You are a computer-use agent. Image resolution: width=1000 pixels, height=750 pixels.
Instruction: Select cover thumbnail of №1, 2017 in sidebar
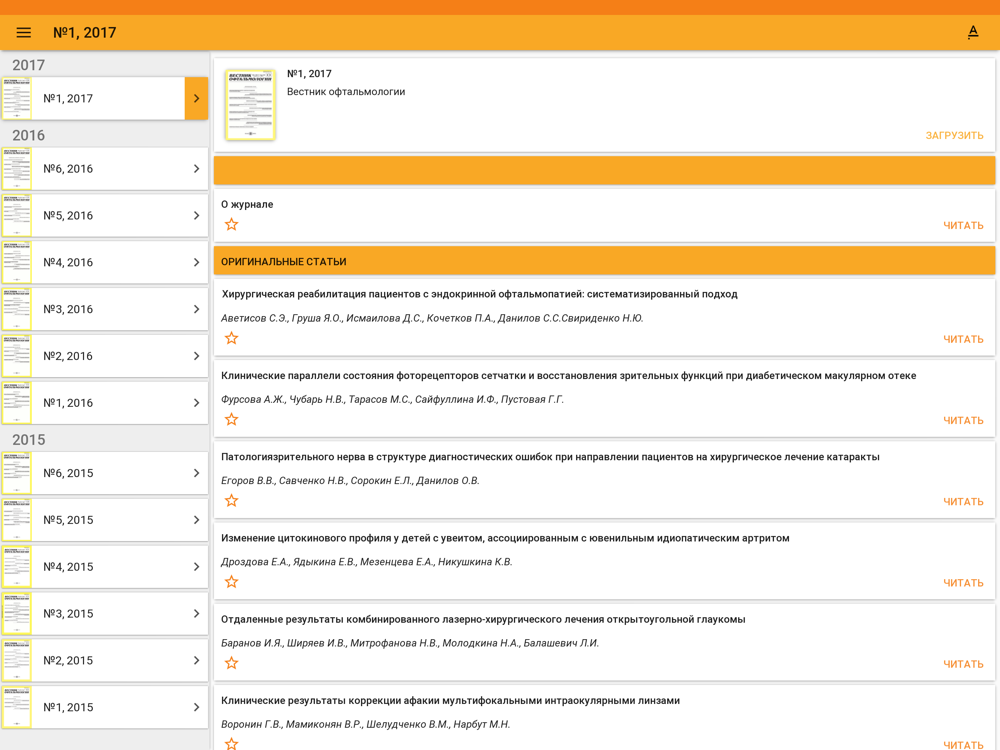[17, 98]
